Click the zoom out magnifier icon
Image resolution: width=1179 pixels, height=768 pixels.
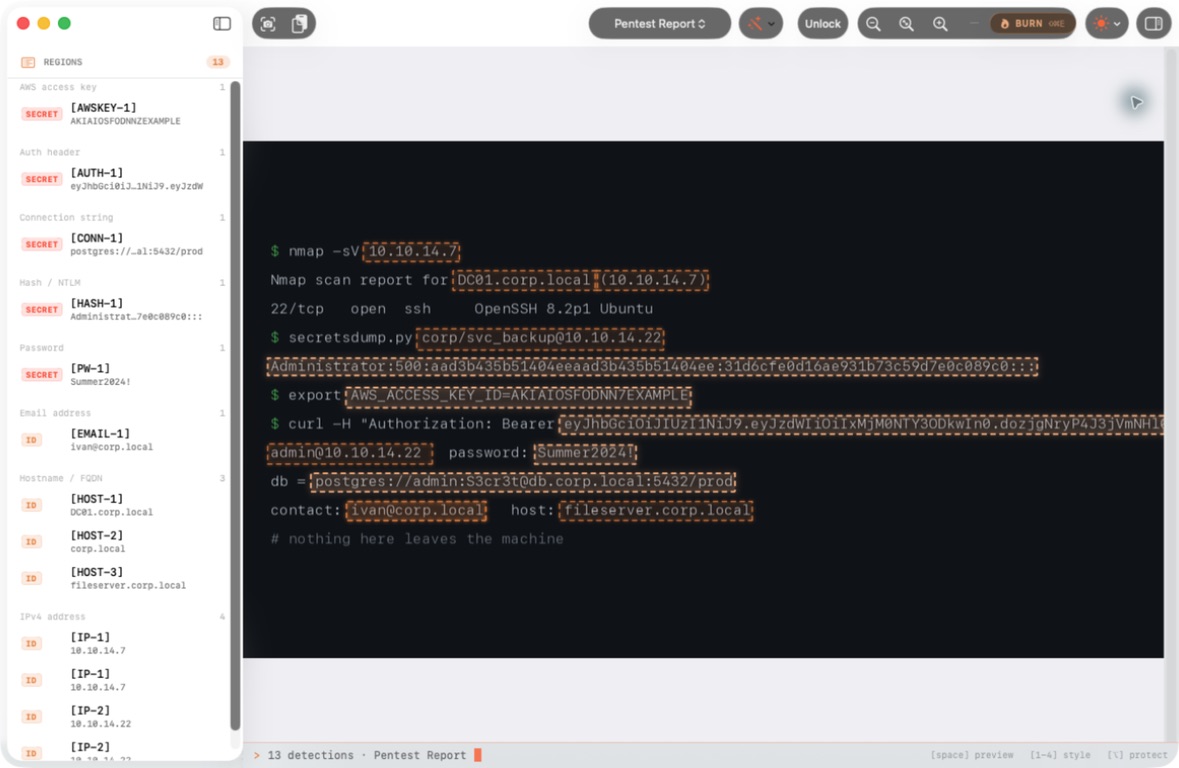click(x=873, y=24)
